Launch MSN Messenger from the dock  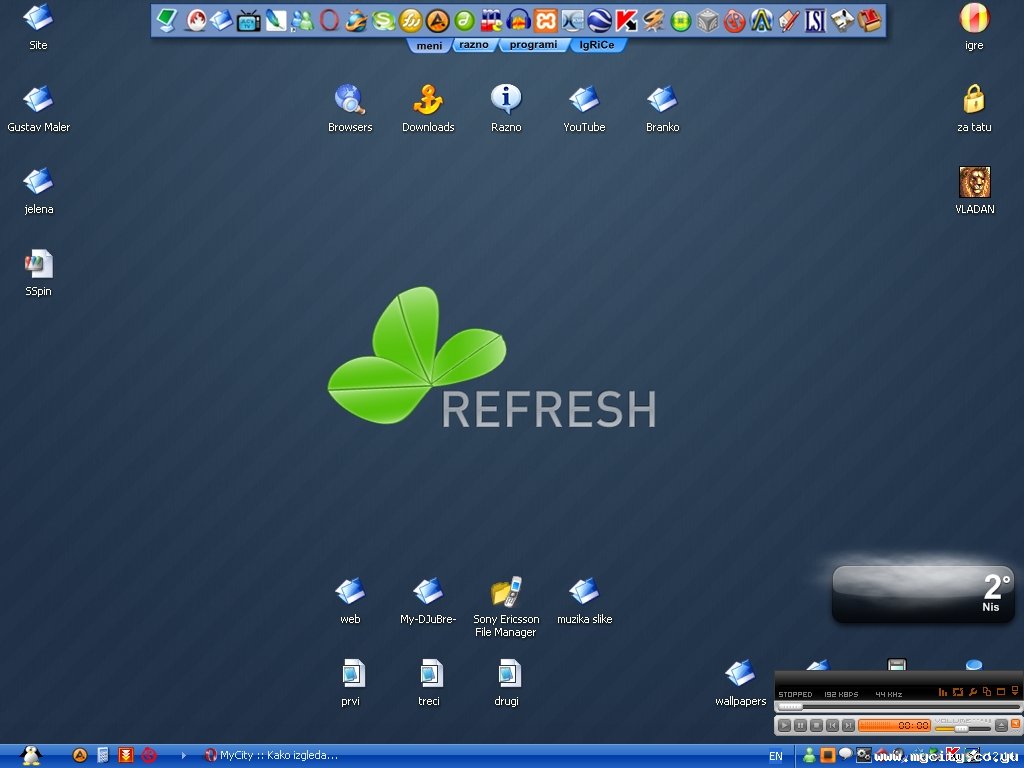pyautogui.click(x=302, y=21)
